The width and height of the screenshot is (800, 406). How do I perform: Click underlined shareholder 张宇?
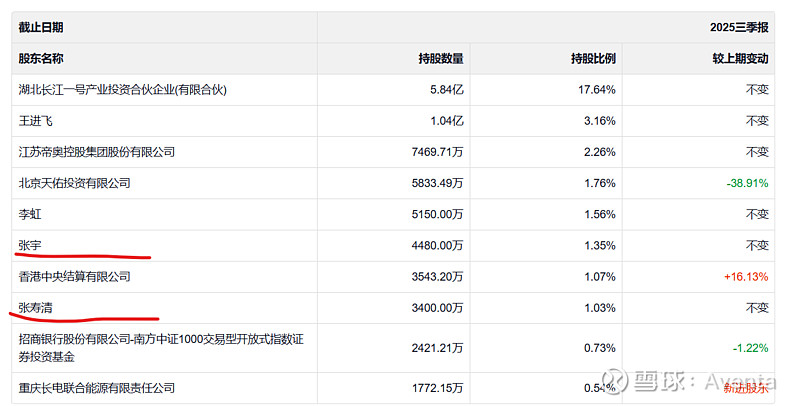pyautogui.click(x=30, y=245)
